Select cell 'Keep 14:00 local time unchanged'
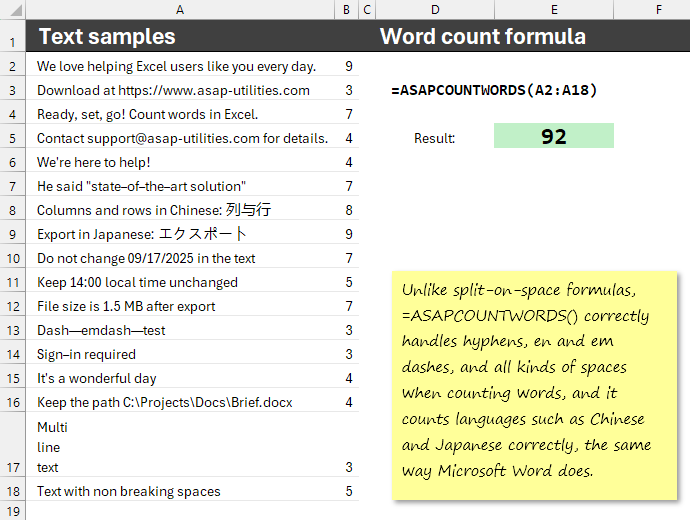The height and width of the screenshot is (520, 690). pos(180,282)
